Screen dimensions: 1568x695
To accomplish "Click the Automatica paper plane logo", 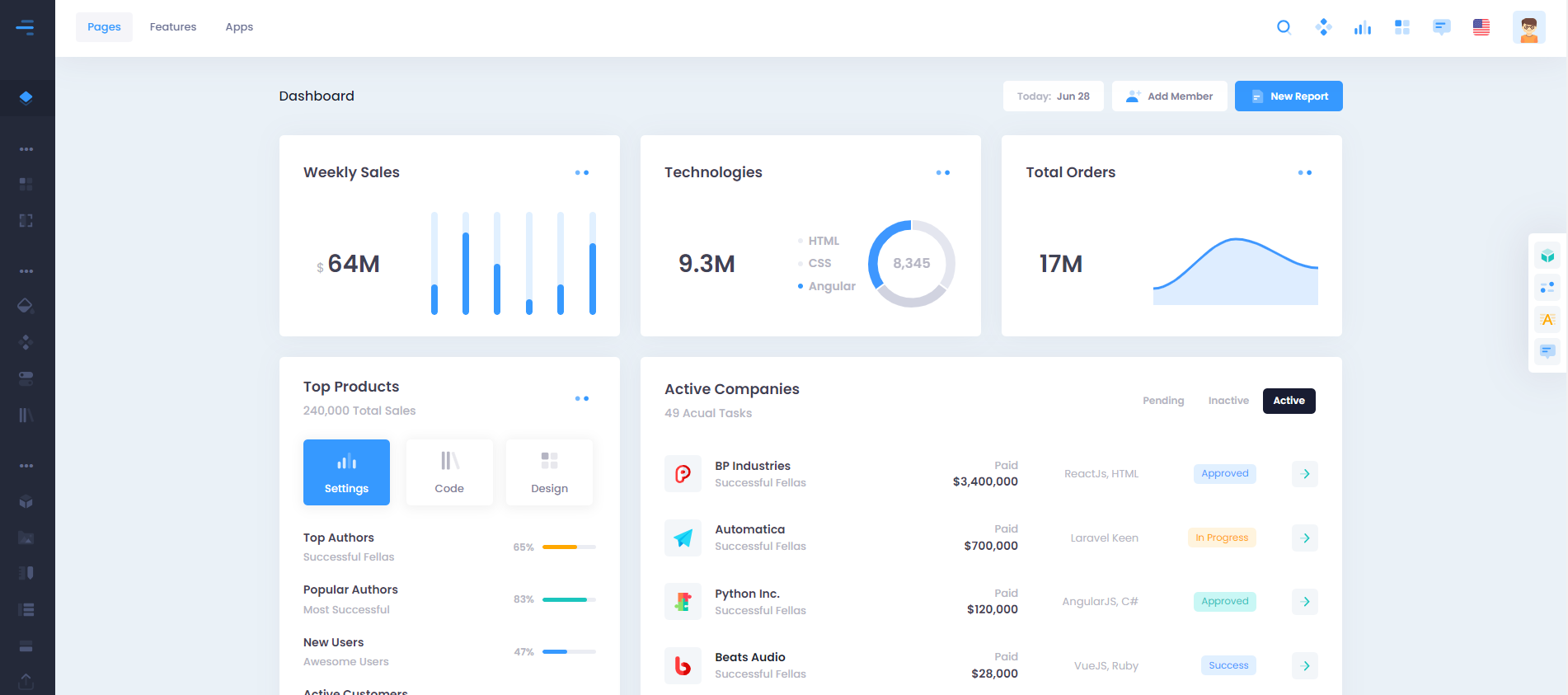I will click(683, 538).
